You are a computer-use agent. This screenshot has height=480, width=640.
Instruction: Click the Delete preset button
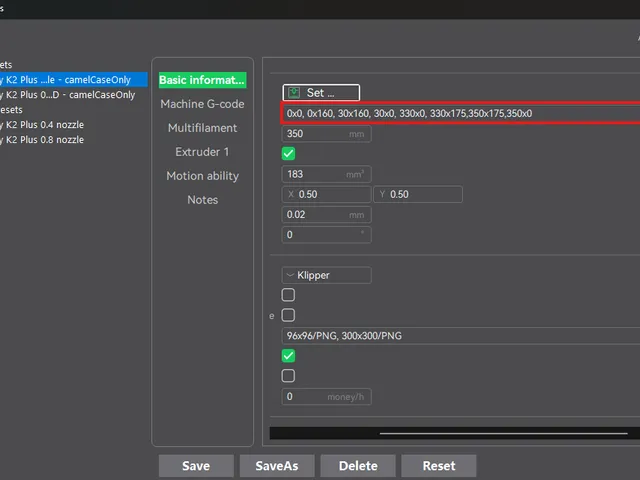coord(358,466)
